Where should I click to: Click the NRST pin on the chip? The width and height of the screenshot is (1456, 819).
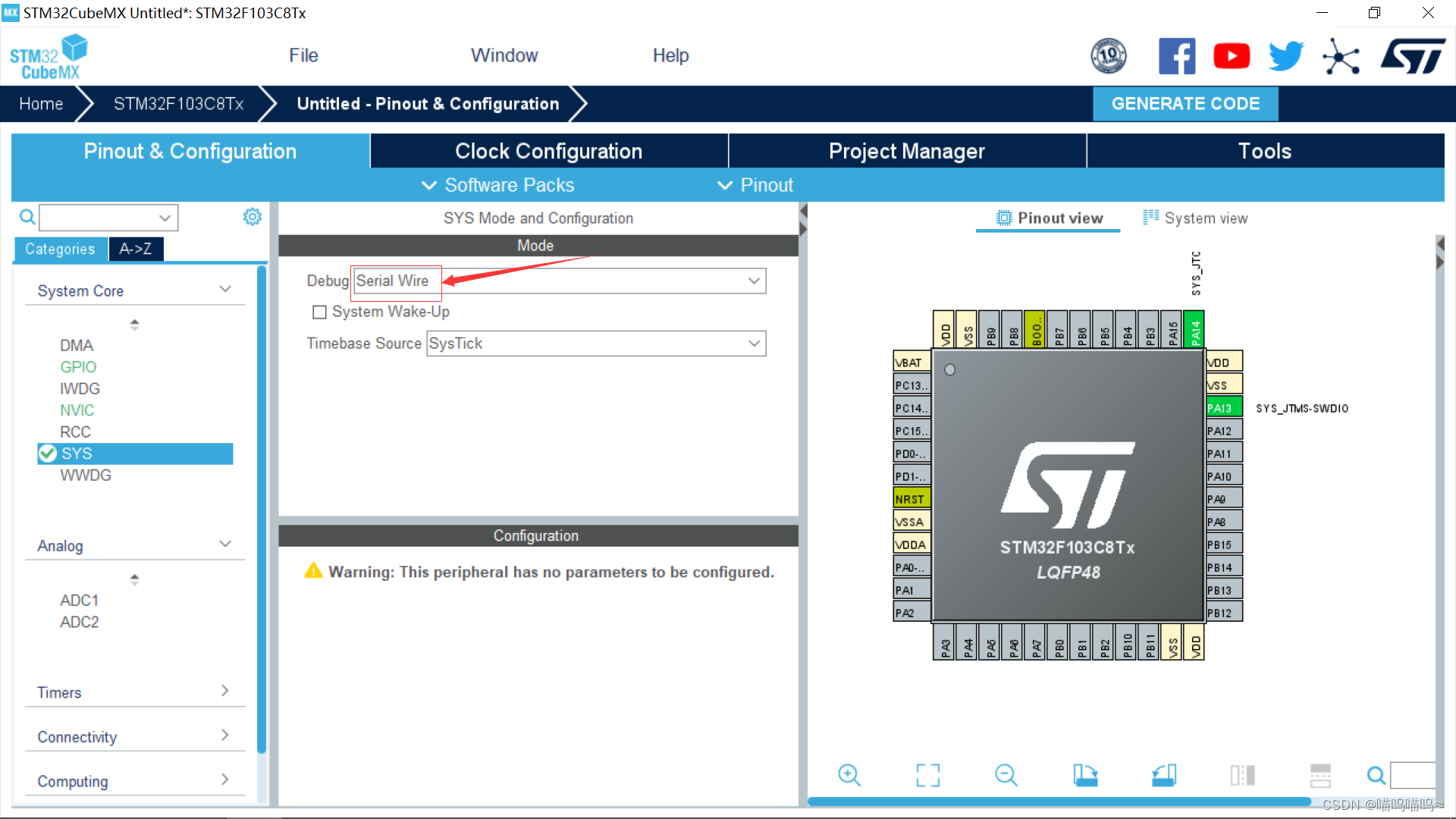tap(912, 499)
